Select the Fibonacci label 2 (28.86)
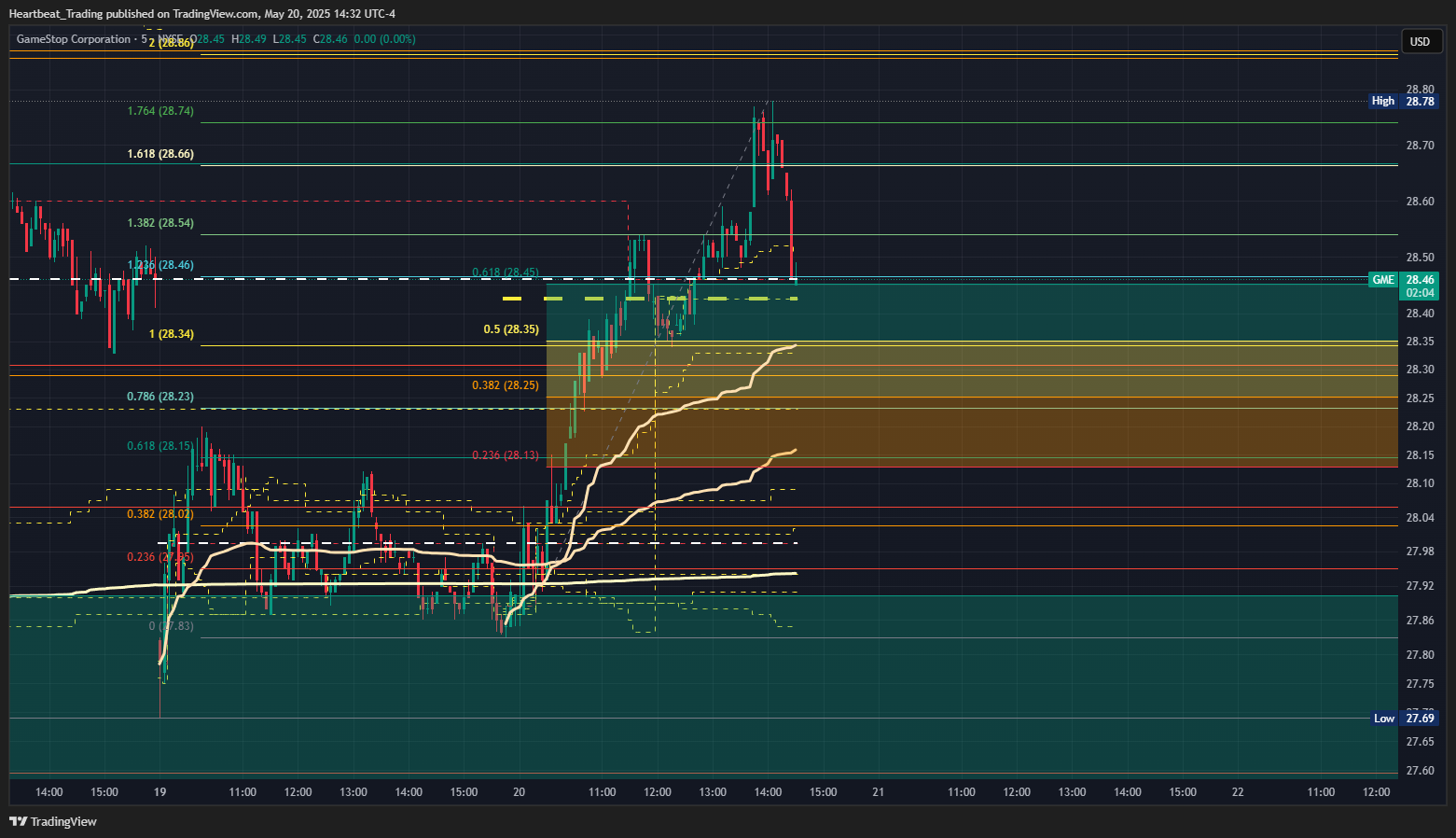 coord(172,43)
